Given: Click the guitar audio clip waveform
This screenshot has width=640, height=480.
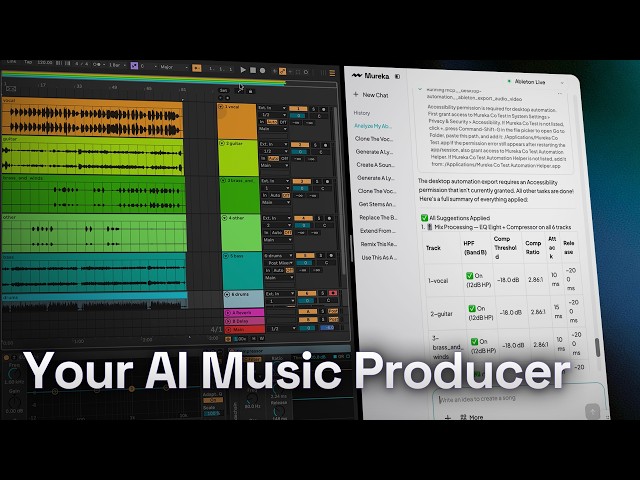Looking at the screenshot, I should pos(92,158).
